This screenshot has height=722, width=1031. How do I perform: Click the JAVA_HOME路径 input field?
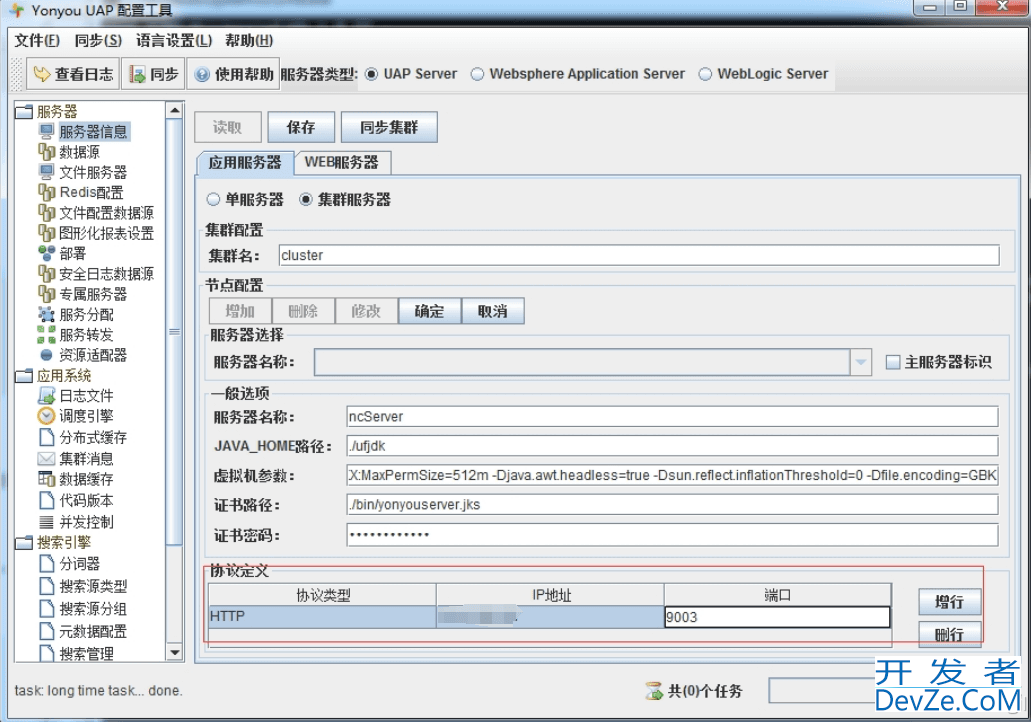point(672,446)
